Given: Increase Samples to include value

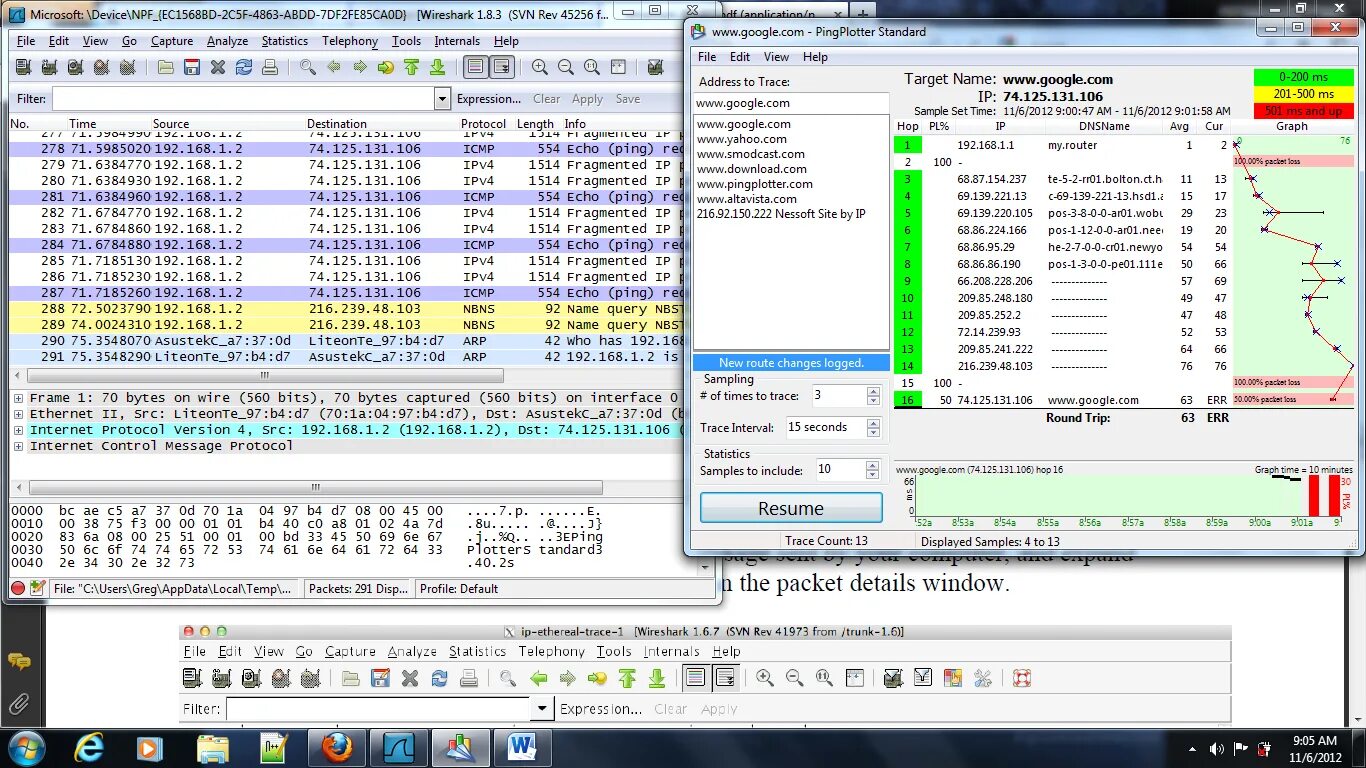Looking at the screenshot, I should [873, 465].
